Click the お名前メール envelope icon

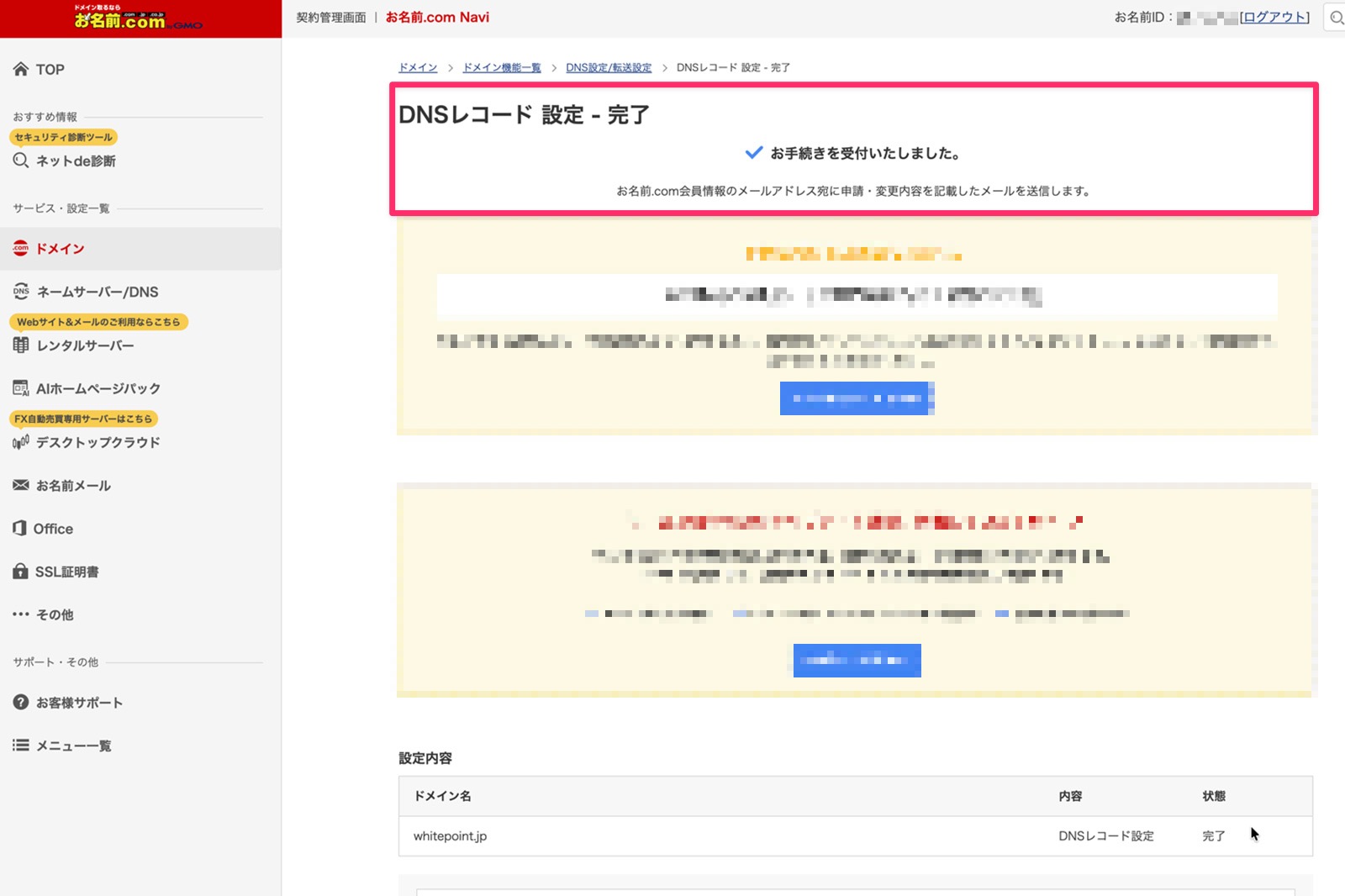point(21,485)
